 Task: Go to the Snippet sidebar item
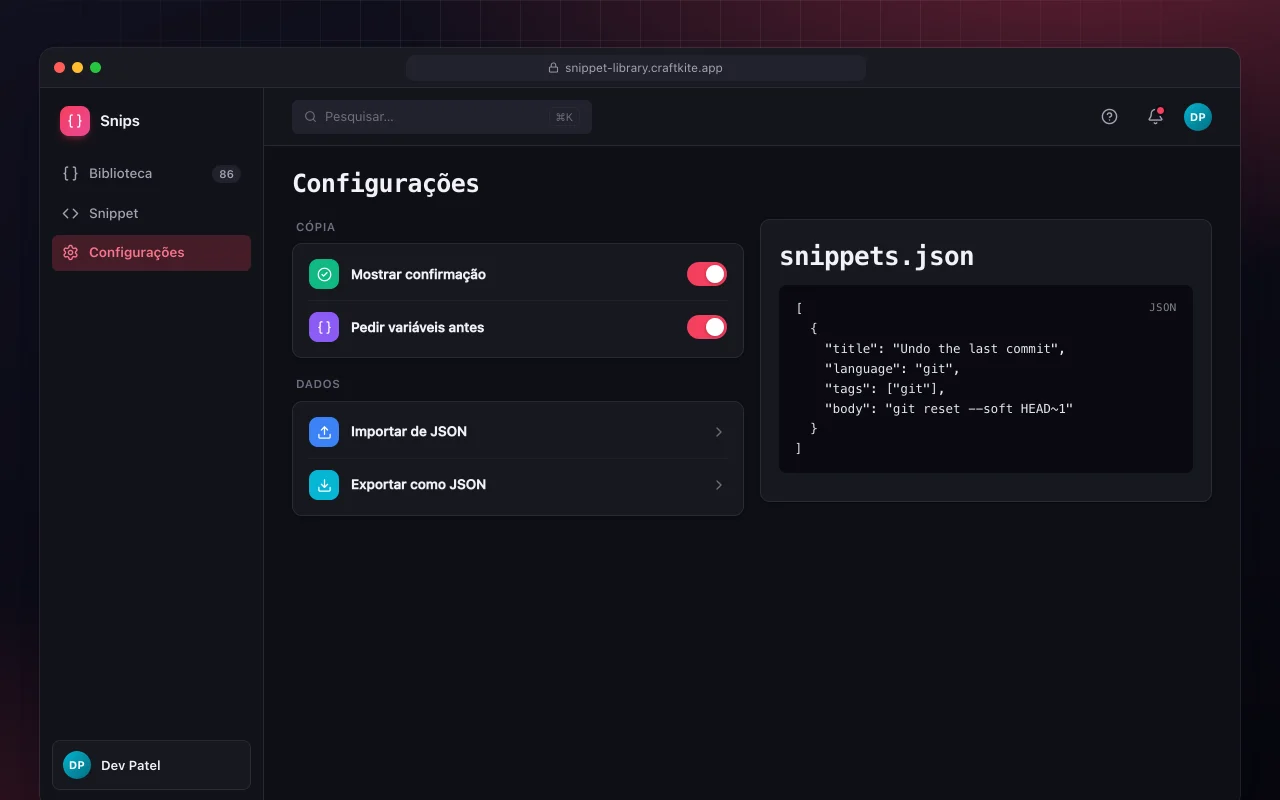tap(151, 213)
